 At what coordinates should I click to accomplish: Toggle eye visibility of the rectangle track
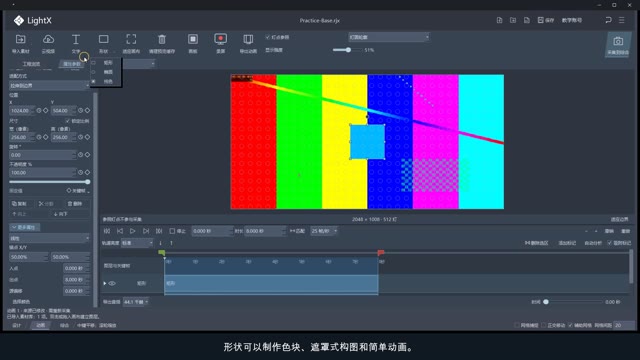coord(112,283)
